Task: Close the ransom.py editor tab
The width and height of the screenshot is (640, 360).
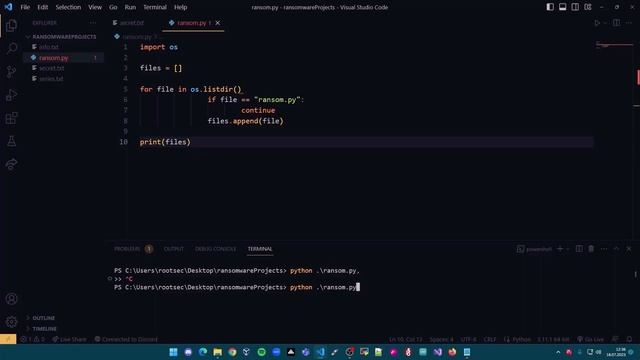Action: (218, 23)
